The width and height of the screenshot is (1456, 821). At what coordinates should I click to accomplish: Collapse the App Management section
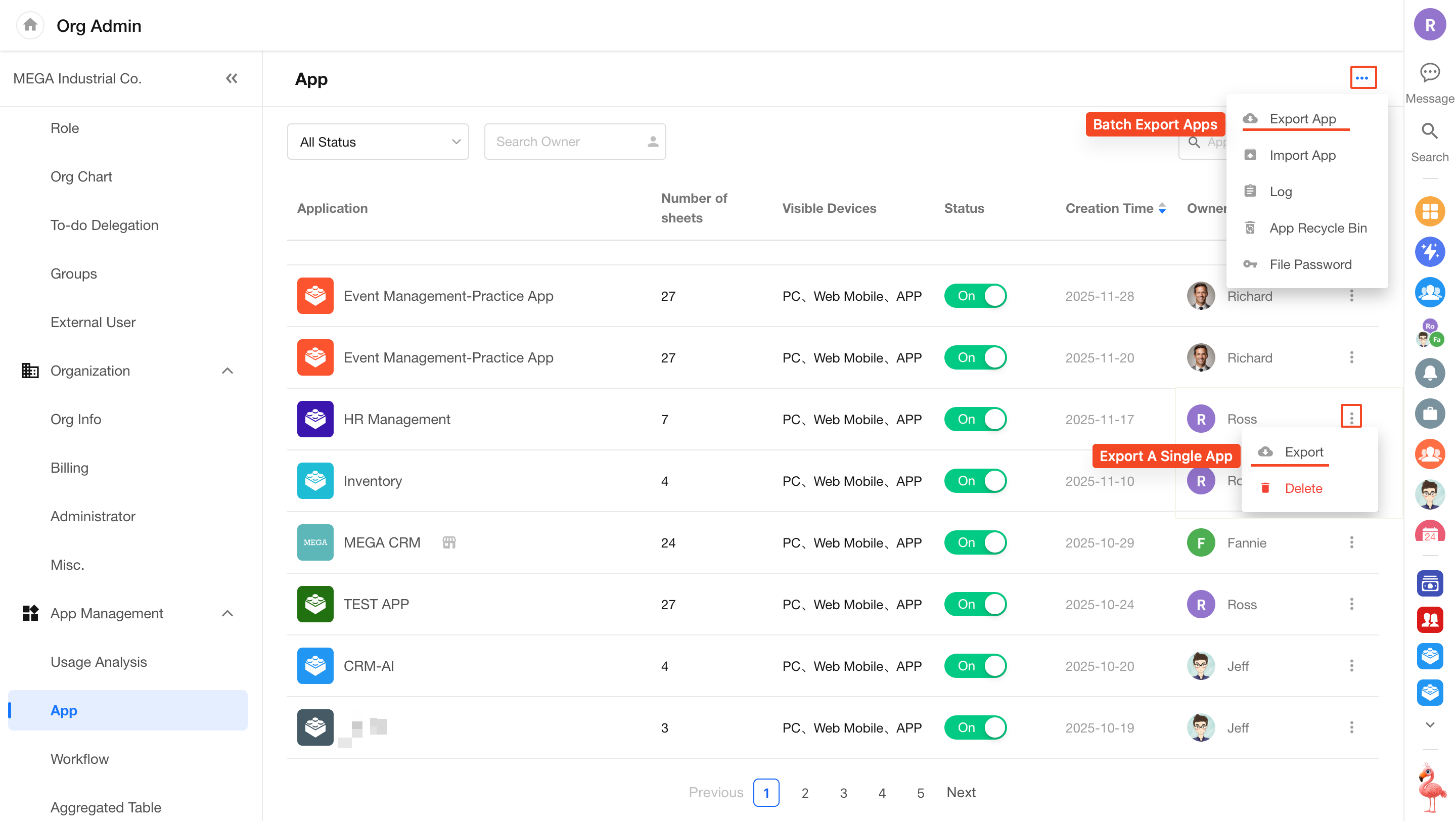(227, 614)
